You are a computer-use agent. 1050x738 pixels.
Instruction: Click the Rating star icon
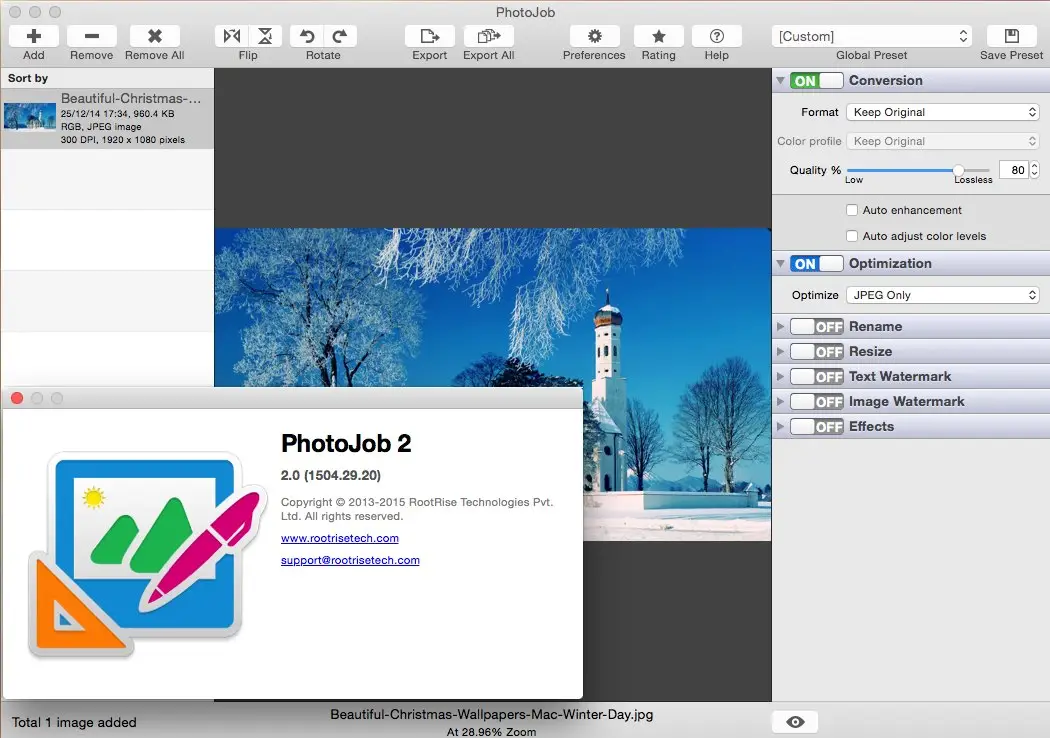(x=658, y=36)
